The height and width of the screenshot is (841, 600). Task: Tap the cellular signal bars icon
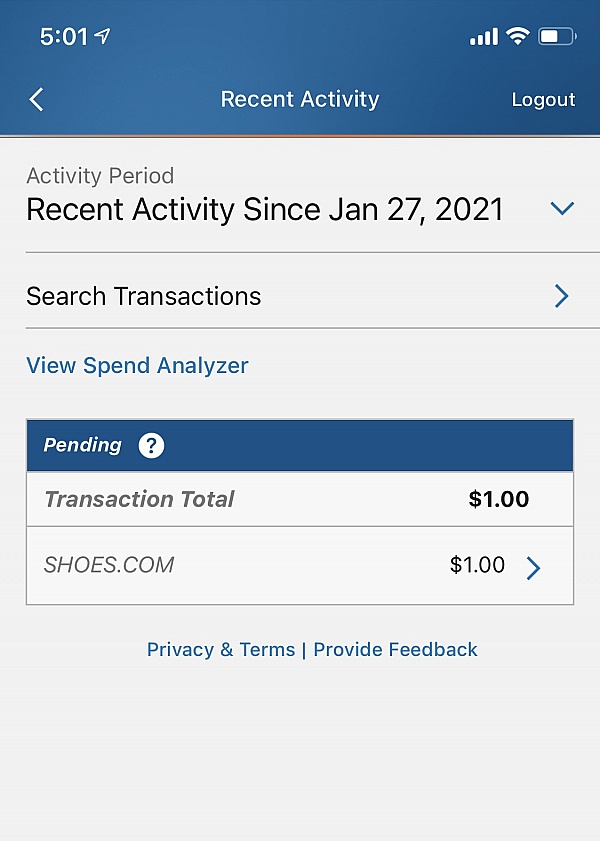point(483,37)
